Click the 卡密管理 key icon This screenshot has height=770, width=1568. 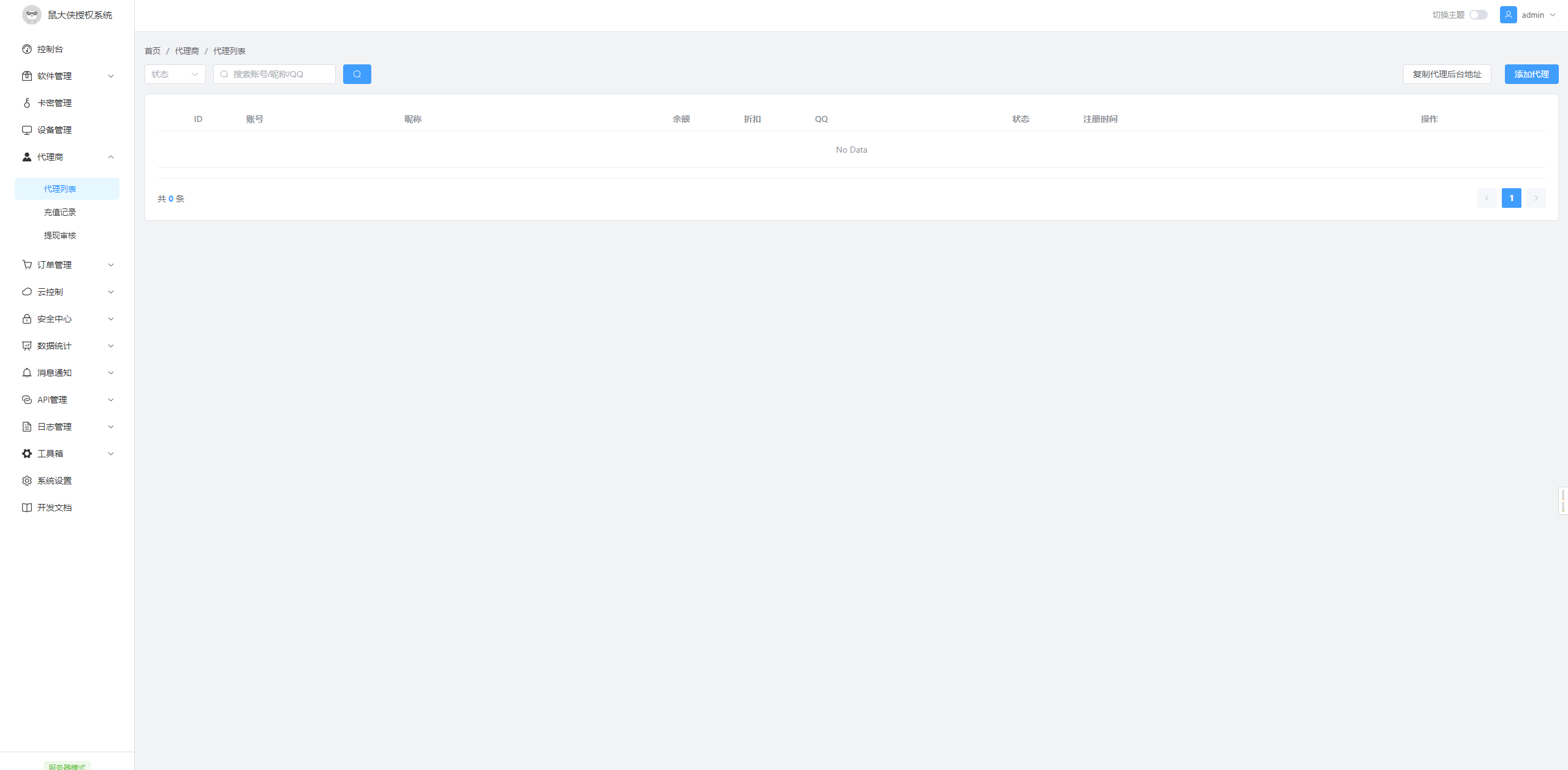coord(27,103)
